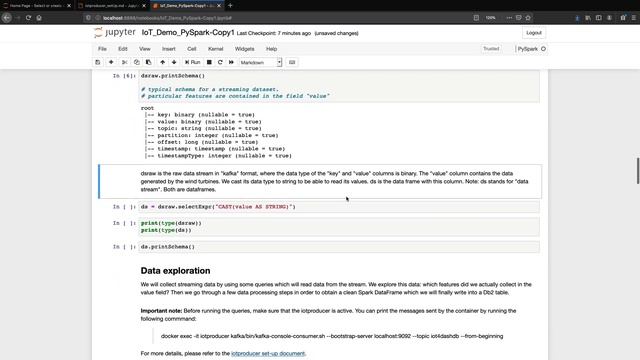The width and height of the screenshot is (640, 360).
Task: Run the selected cell
Action: (192, 62)
